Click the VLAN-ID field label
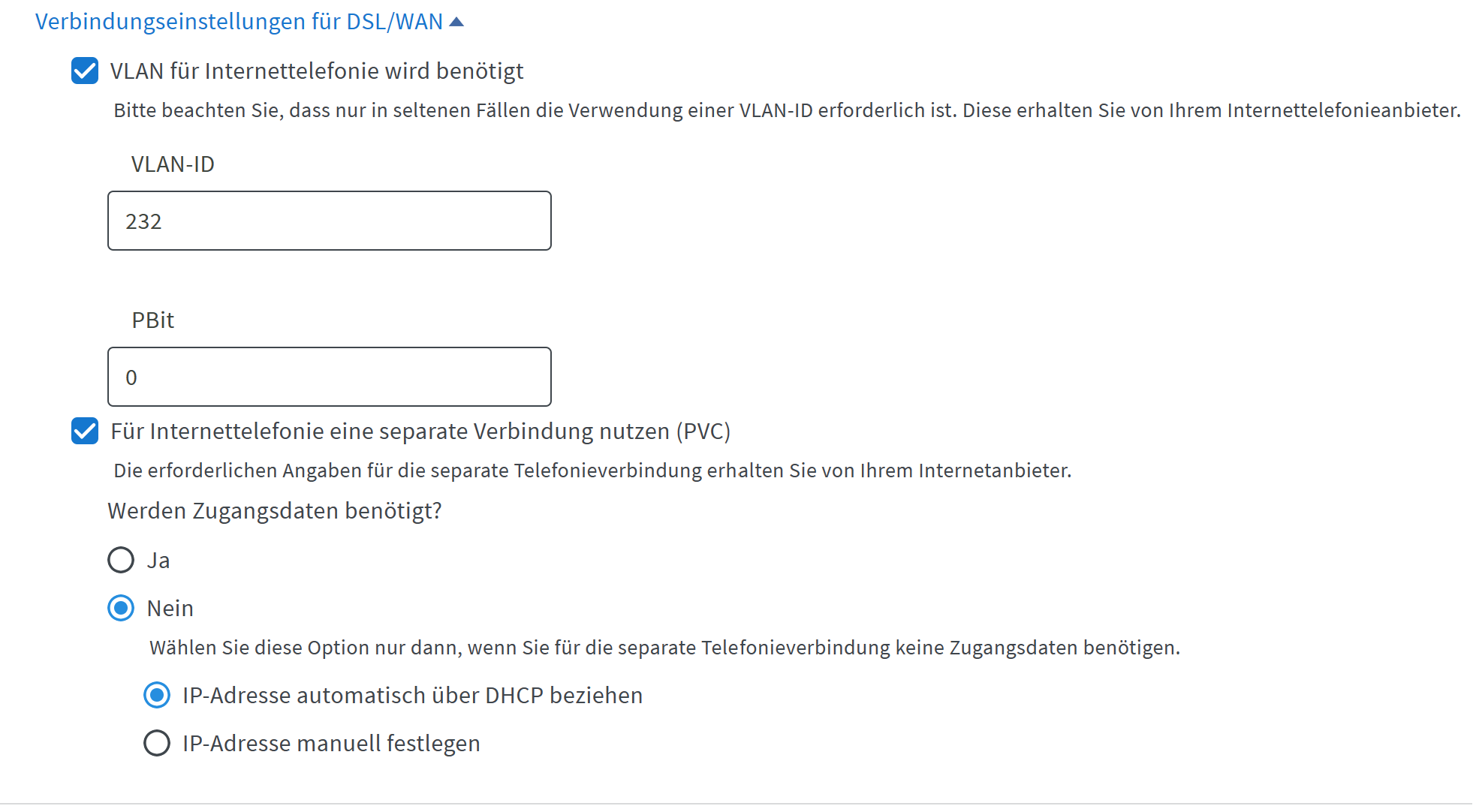This screenshot has width=1473, height=812. (x=173, y=164)
